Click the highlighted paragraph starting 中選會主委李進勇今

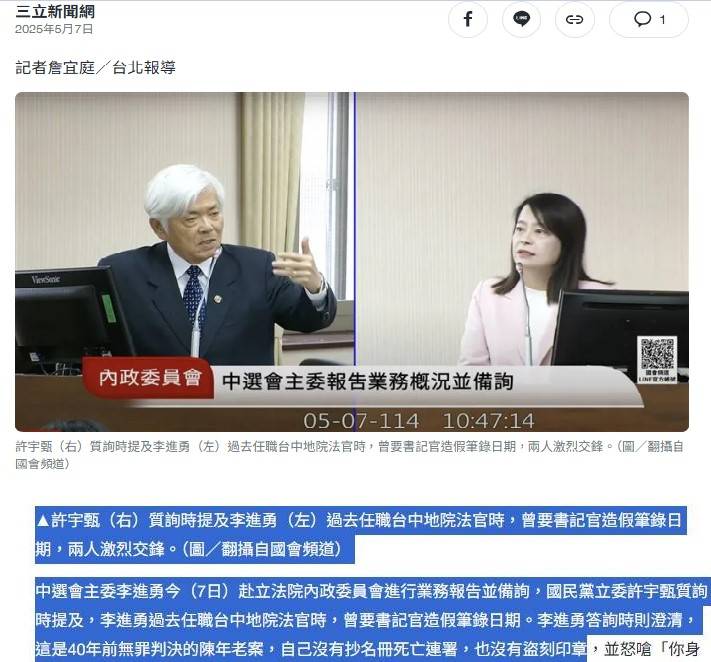(x=370, y=603)
